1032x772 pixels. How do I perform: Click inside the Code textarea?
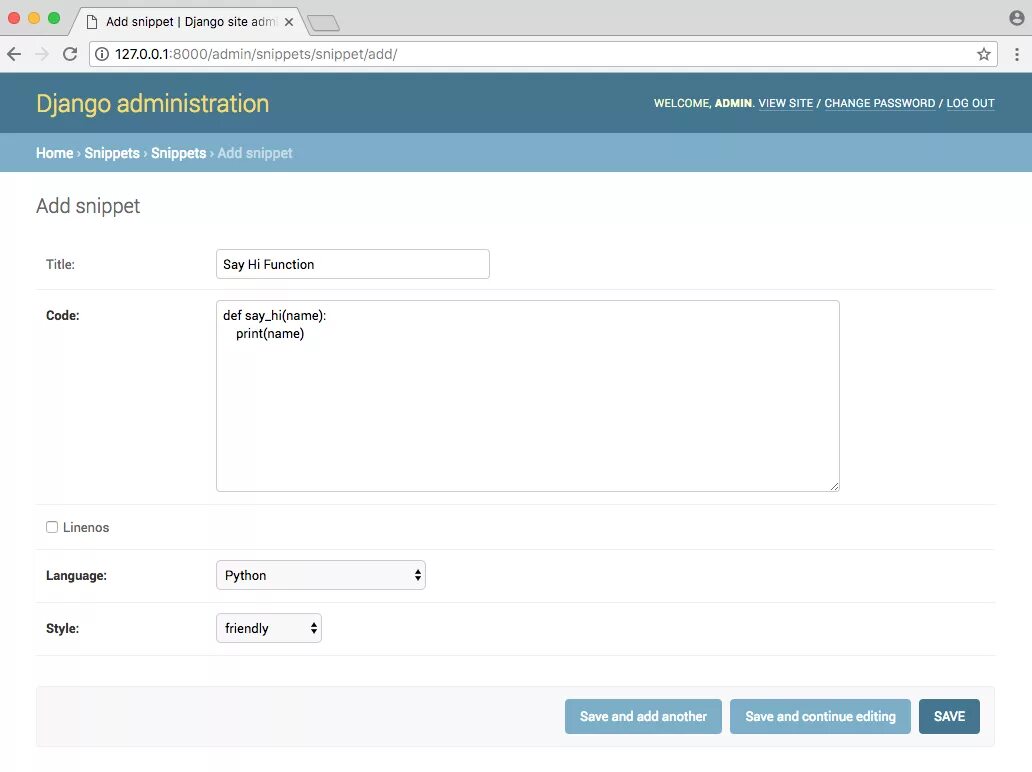coord(528,396)
